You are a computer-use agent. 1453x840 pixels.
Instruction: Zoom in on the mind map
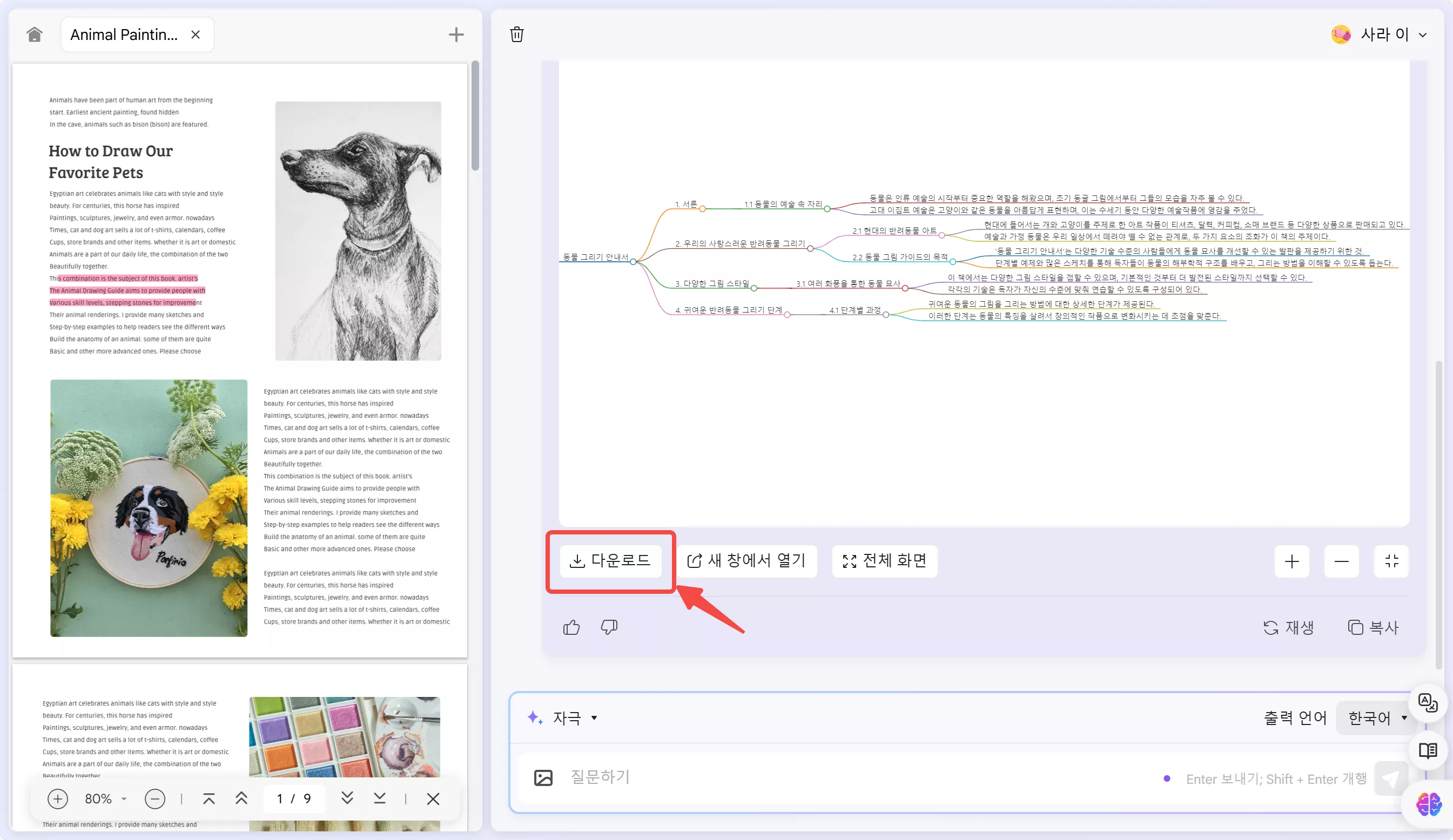(1291, 561)
